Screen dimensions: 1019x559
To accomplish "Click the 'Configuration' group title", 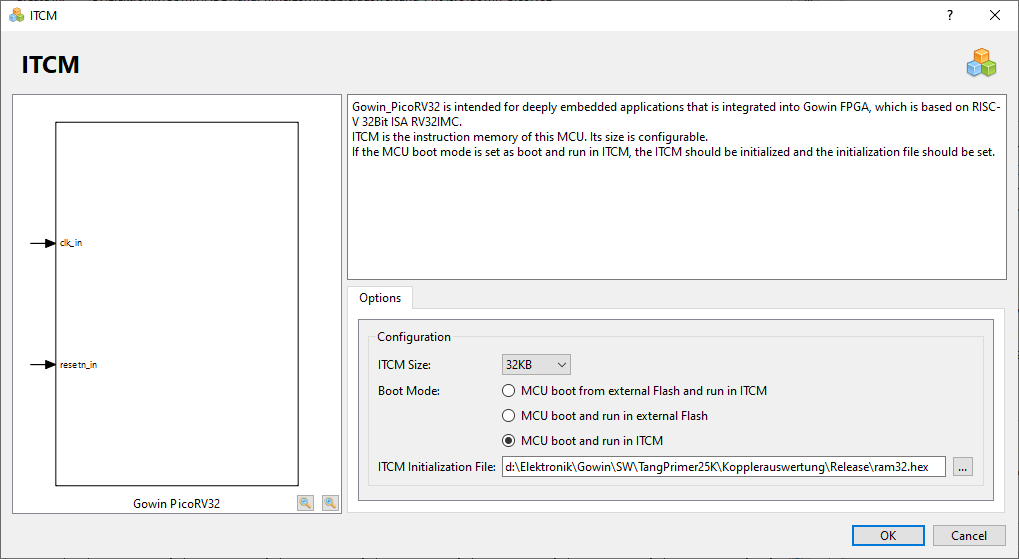I will (x=414, y=337).
